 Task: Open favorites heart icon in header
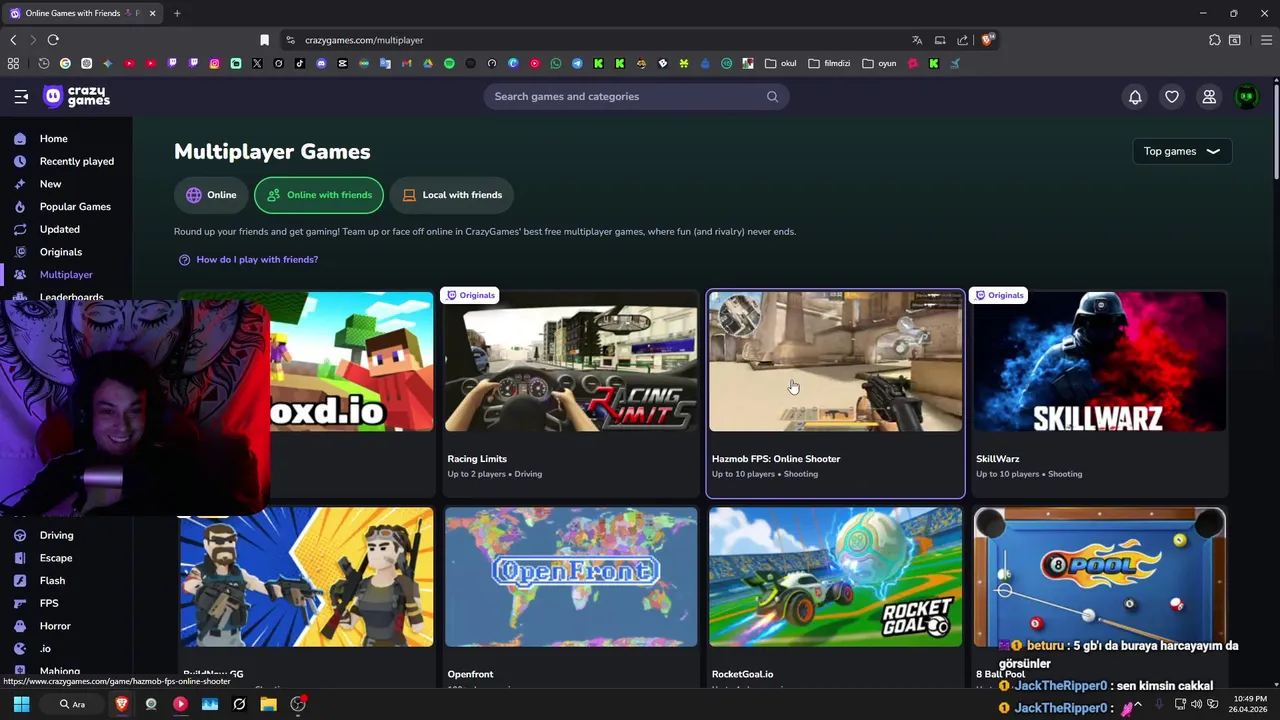click(x=1172, y=97)
